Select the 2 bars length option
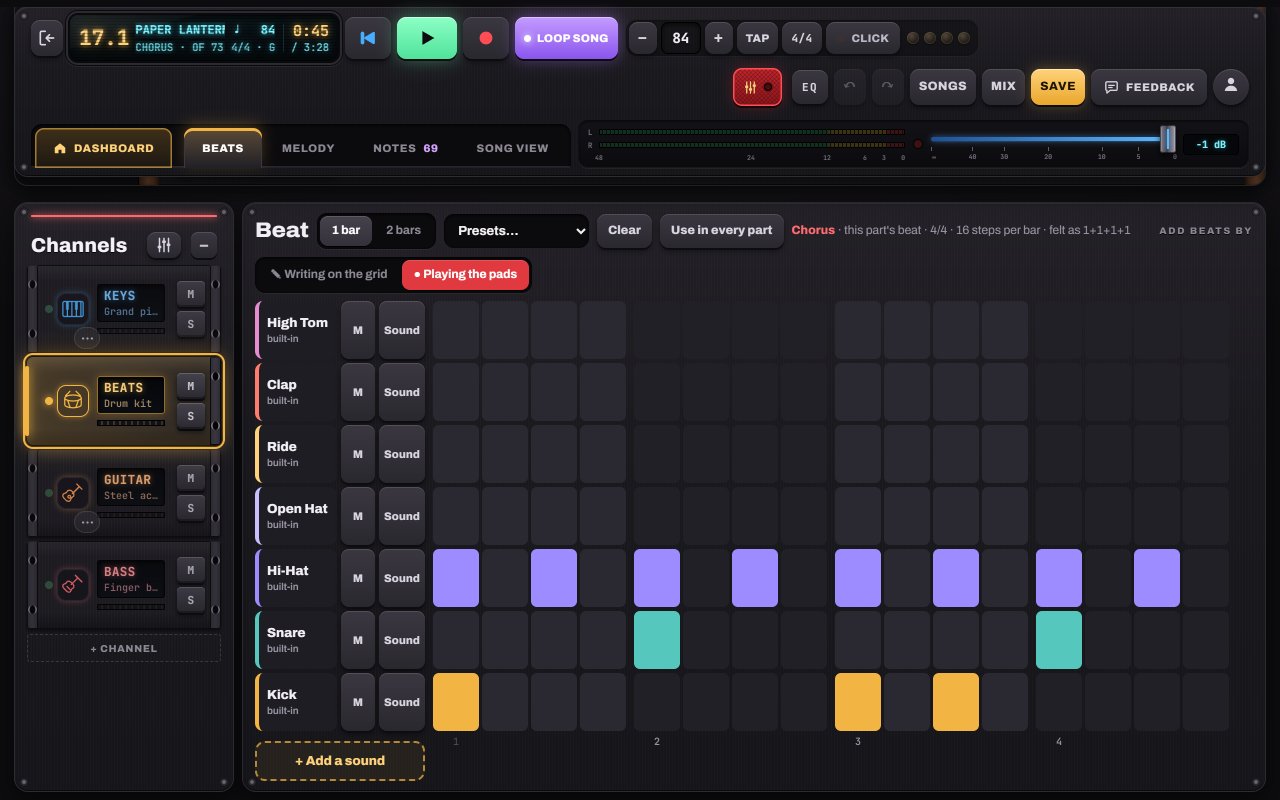Screen dimensions: 1280x800 403,230
